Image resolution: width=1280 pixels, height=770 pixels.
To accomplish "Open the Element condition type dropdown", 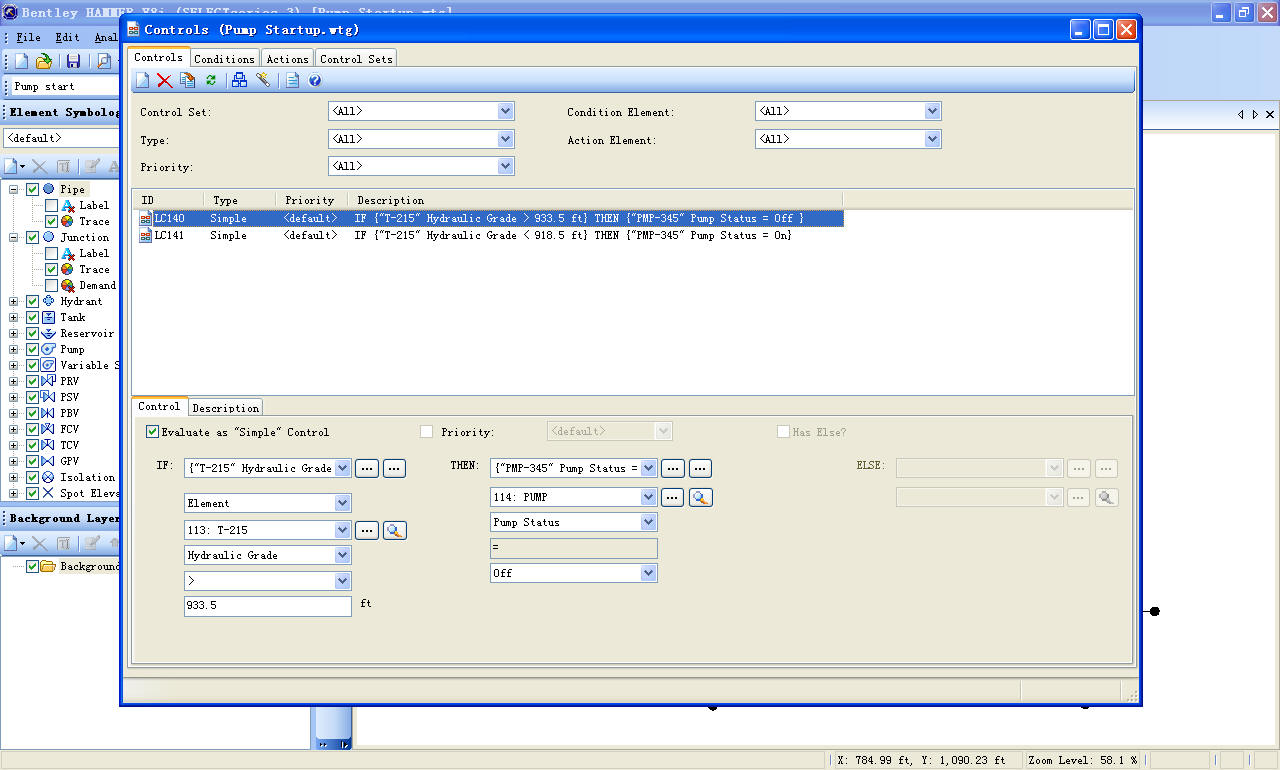I will click(x=343, y=503).
